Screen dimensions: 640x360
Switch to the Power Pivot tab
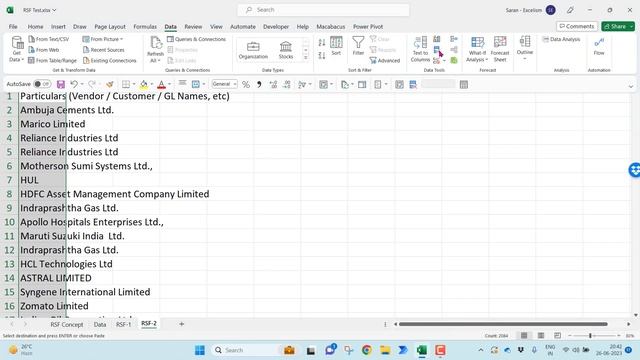[368, 27]
